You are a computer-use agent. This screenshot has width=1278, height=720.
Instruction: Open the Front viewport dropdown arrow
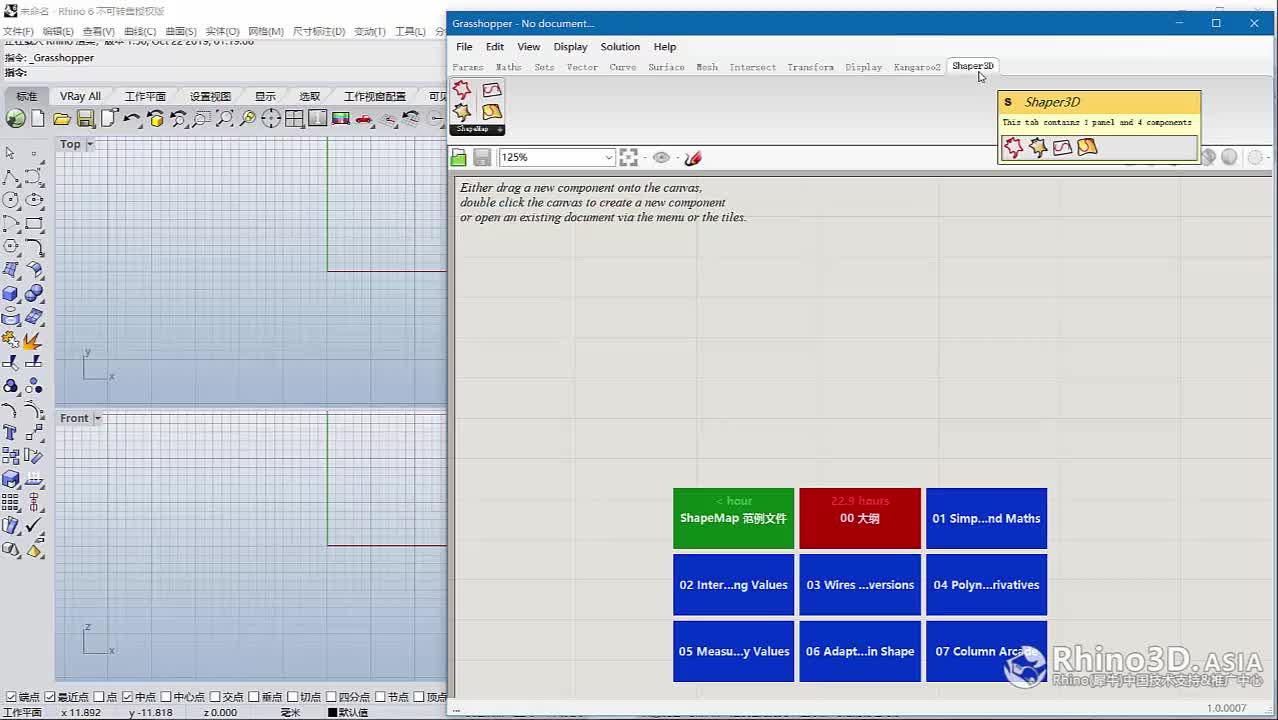97,419
